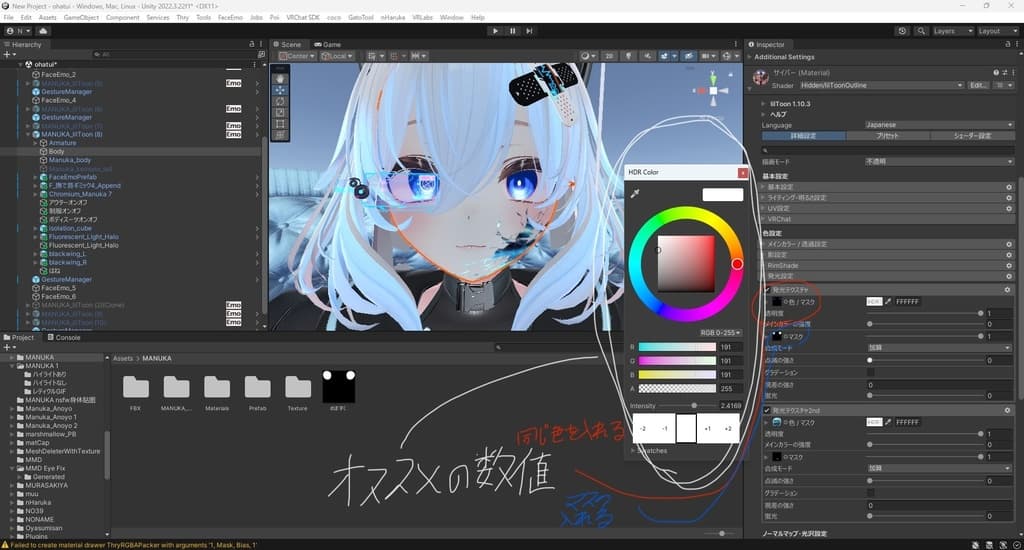
Task: Open the 描画モード dropdown
Action: (x=938, y=161)
